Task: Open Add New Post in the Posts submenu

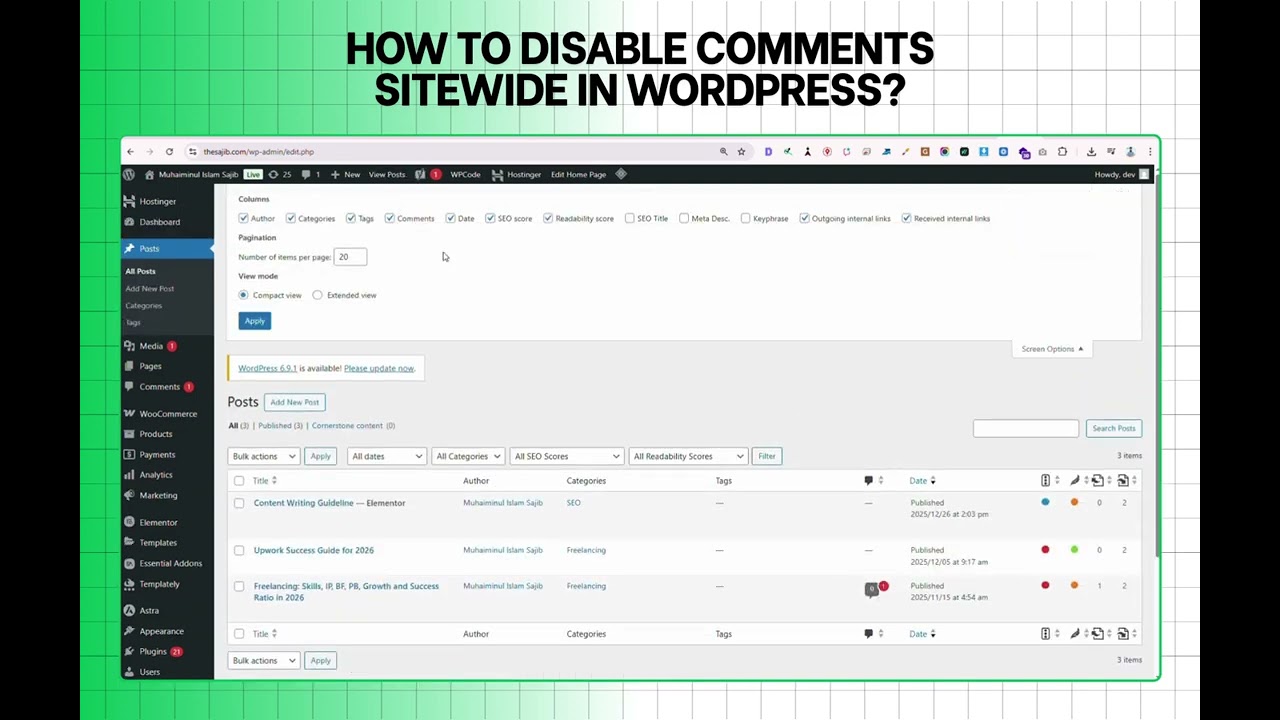Action: (150, 288)
